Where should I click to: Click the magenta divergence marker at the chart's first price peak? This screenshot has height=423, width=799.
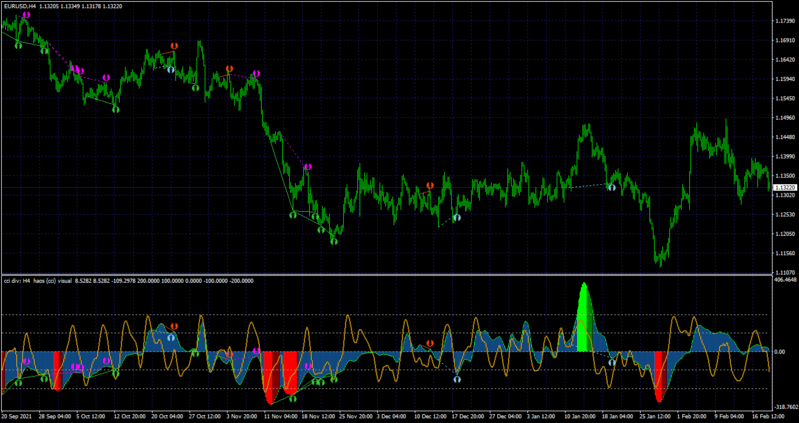point(26,15)
